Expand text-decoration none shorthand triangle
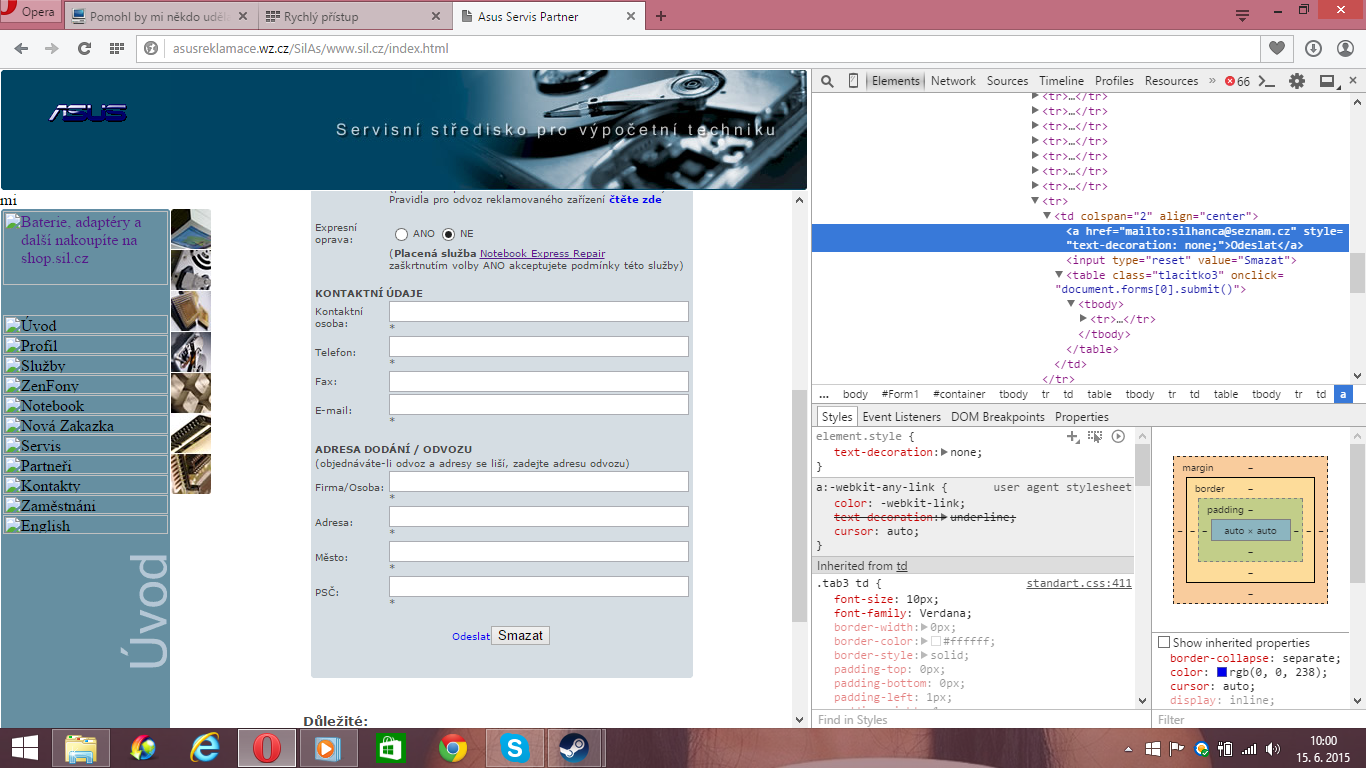This screenshot has width=1366, height=768. coord(943,452)
